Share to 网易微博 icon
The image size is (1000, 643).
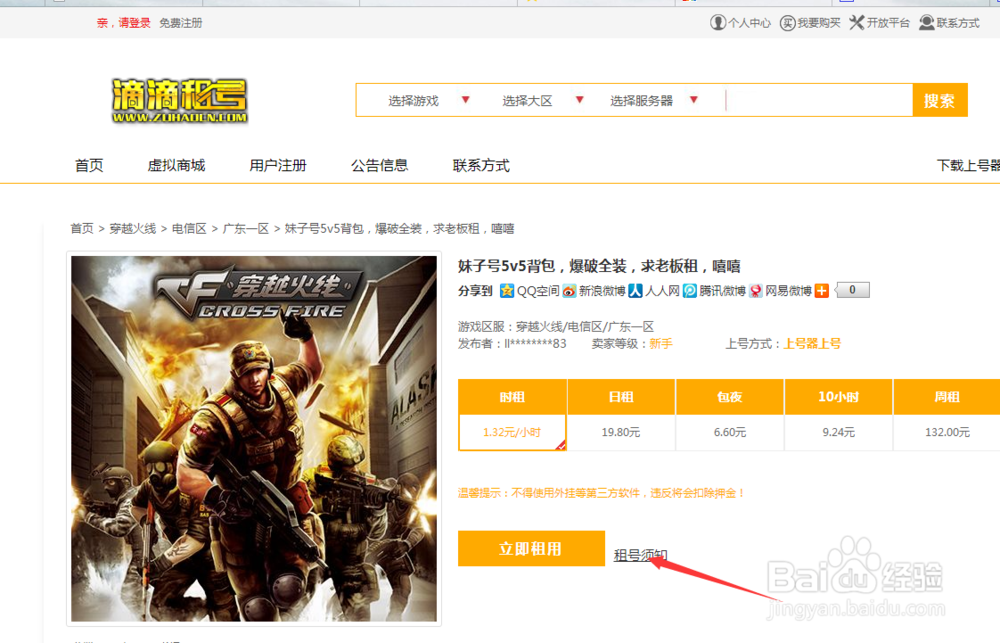pyautogui.click(x=780, y=291)
